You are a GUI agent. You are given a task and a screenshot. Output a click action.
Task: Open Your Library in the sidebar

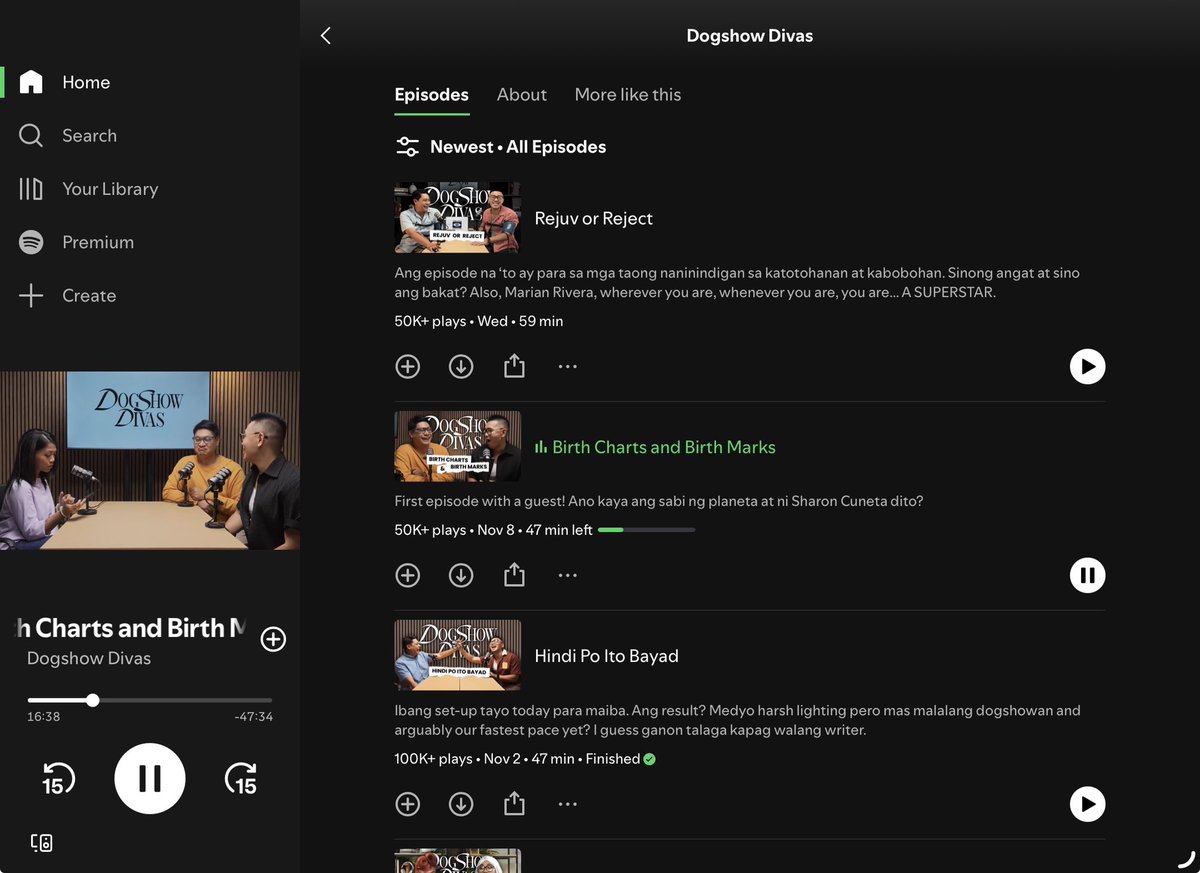(x=89, y=188)
